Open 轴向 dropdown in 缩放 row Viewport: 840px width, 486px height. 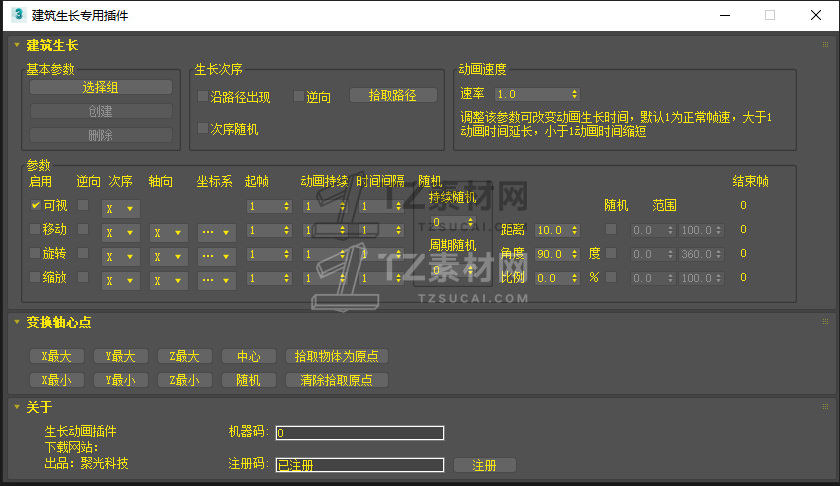tap(169, 280)
